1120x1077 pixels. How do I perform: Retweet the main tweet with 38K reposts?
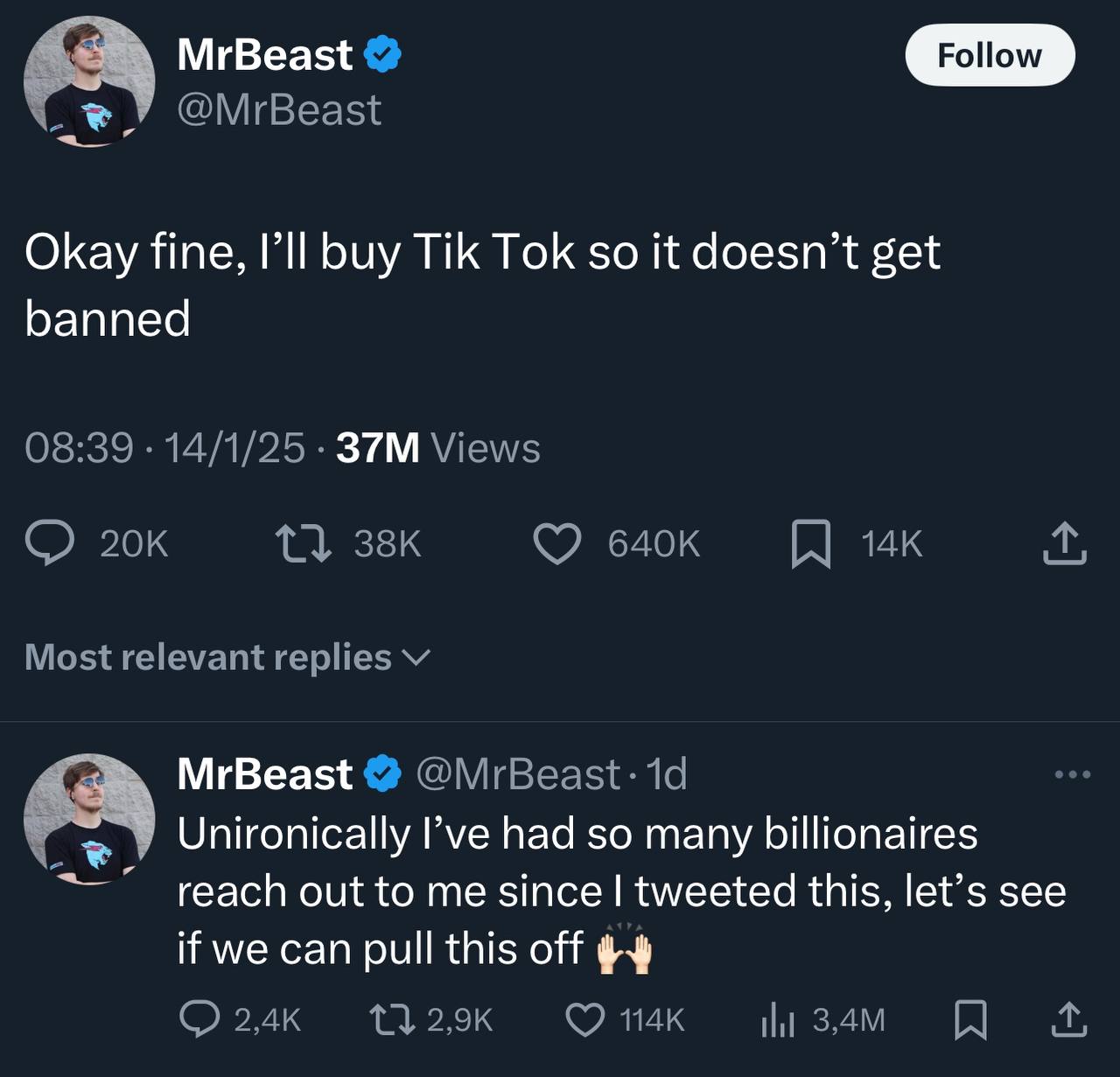[x=303, y=543]
